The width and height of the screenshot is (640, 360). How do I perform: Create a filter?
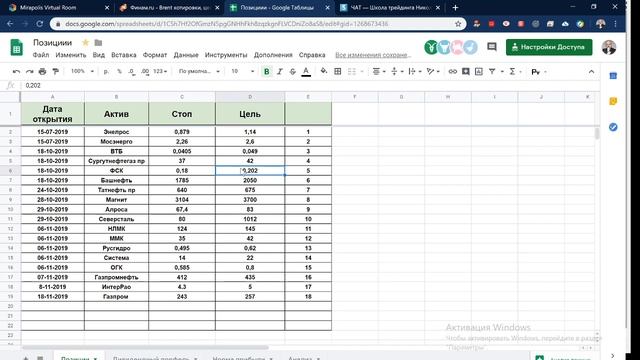(492, 71)
